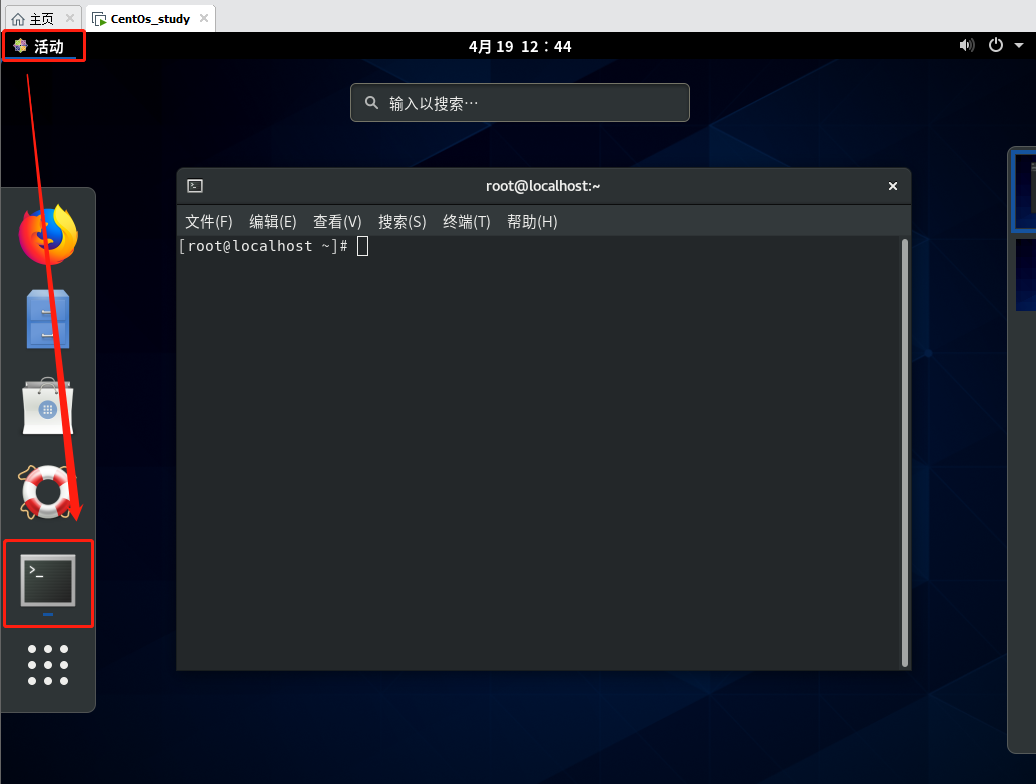Open the clock date menu
Image resolution: width=1036 pixels, height=784 pixels.
point(520,46)
